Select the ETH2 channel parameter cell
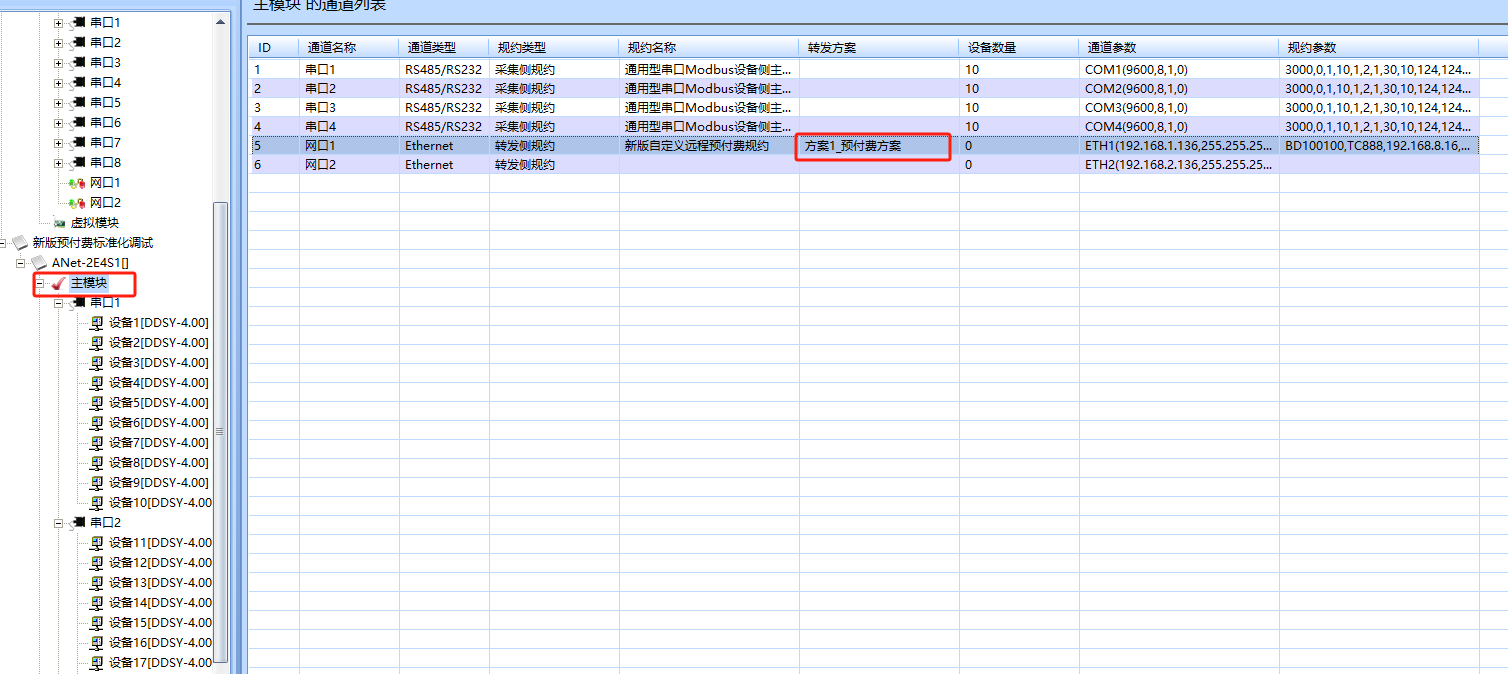Screen dimensions: 1508x674 (x=1177, y=165)
